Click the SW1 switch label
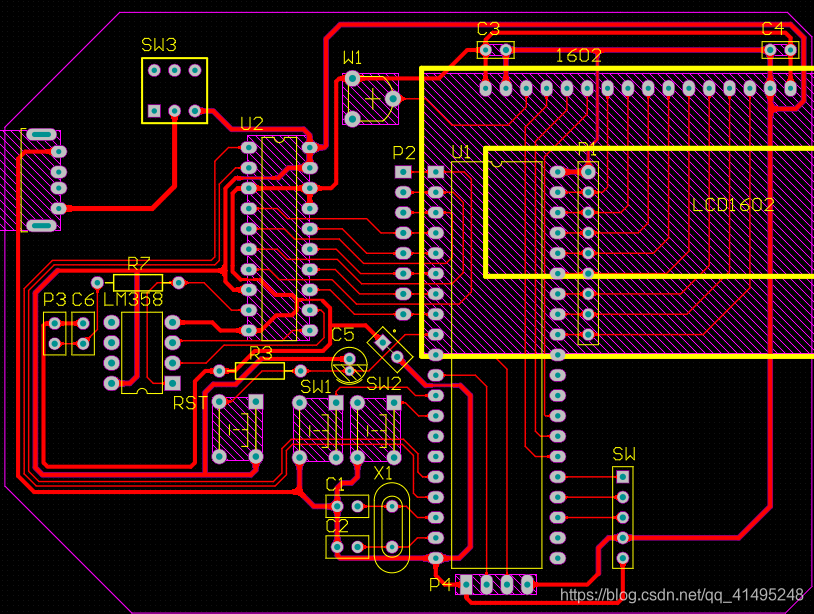The image size is (814, 614). click(x=316, y=387)
